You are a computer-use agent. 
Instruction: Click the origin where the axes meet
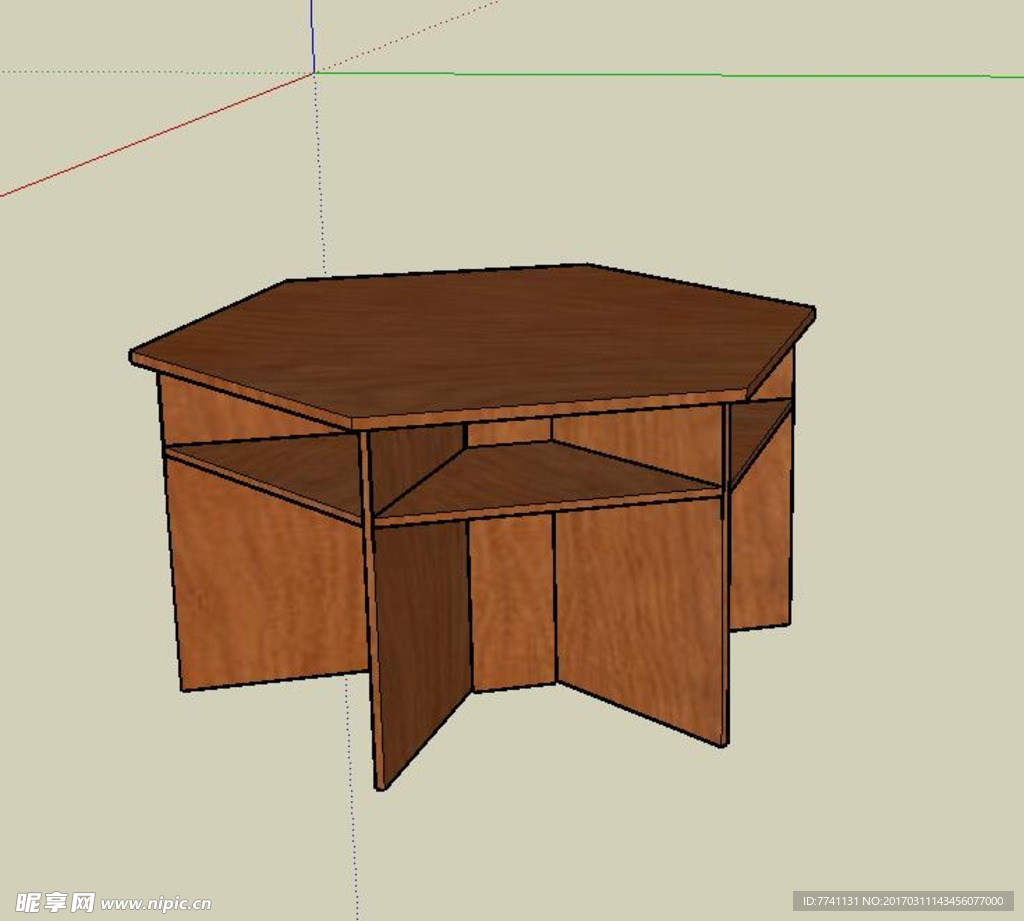click(314, 72)
